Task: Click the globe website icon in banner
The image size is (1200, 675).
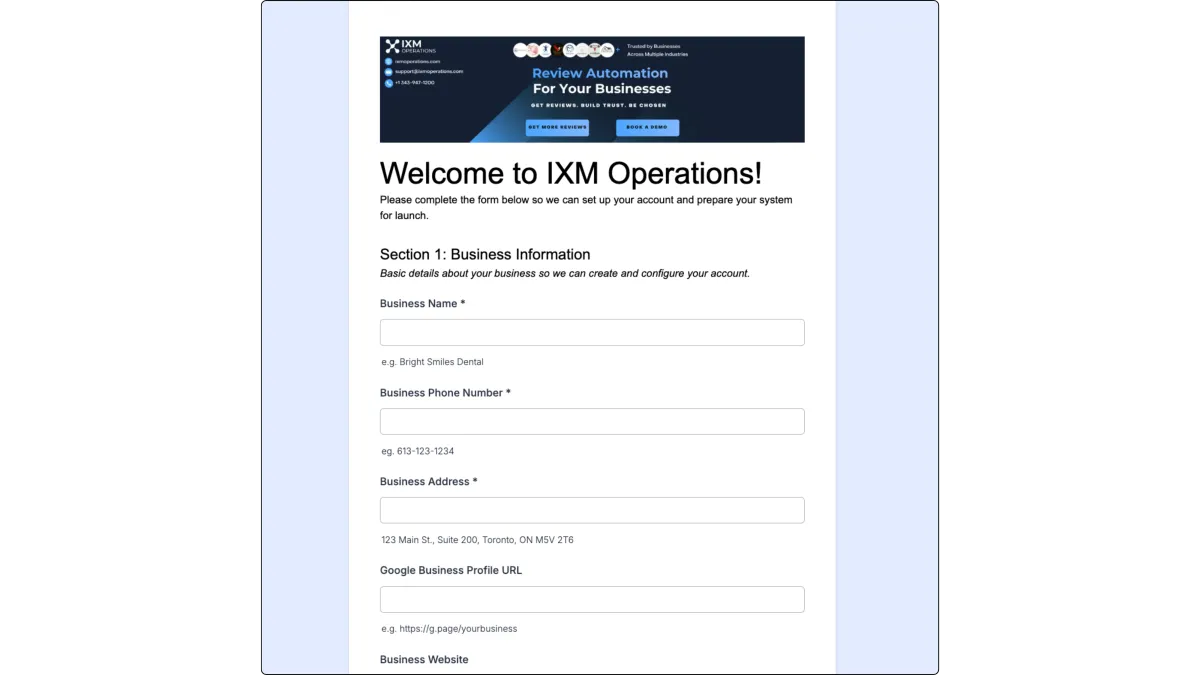Action: point(388,61)
